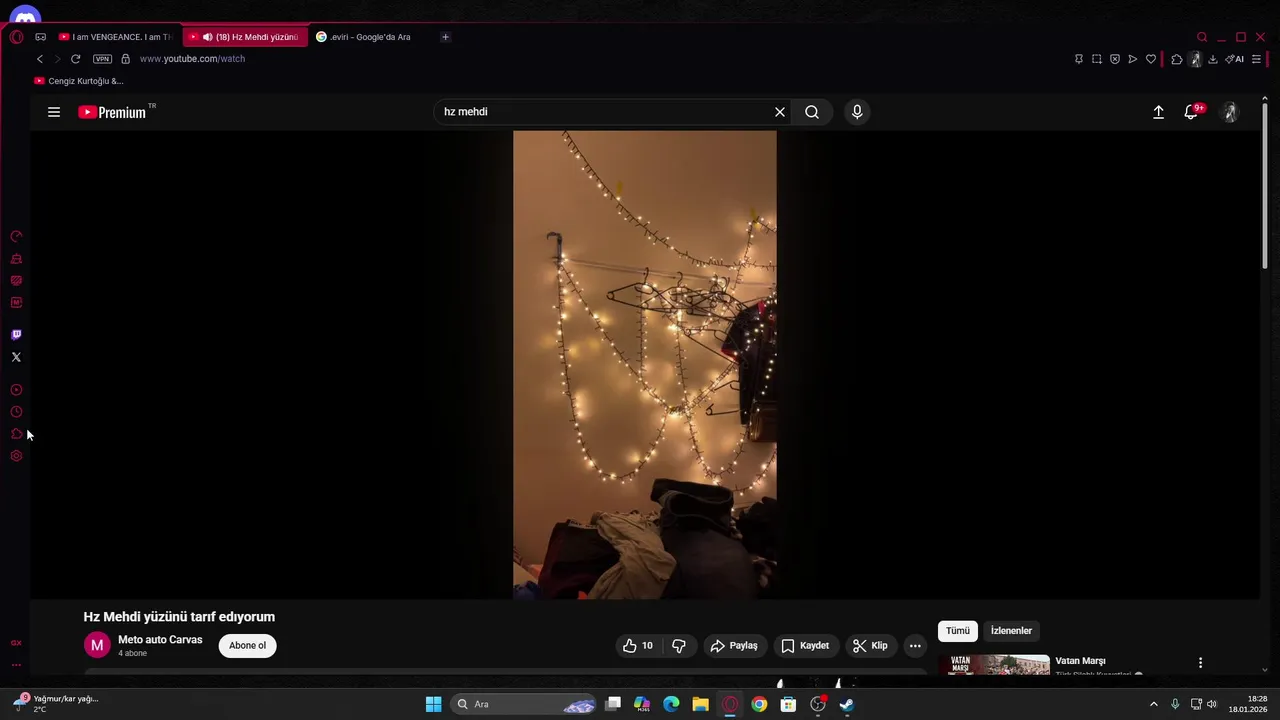The width and height of the screenshot is (1280, 720).
Task: Open Vatan Marşı suggested video thumbnail
Action: [994, 665]
